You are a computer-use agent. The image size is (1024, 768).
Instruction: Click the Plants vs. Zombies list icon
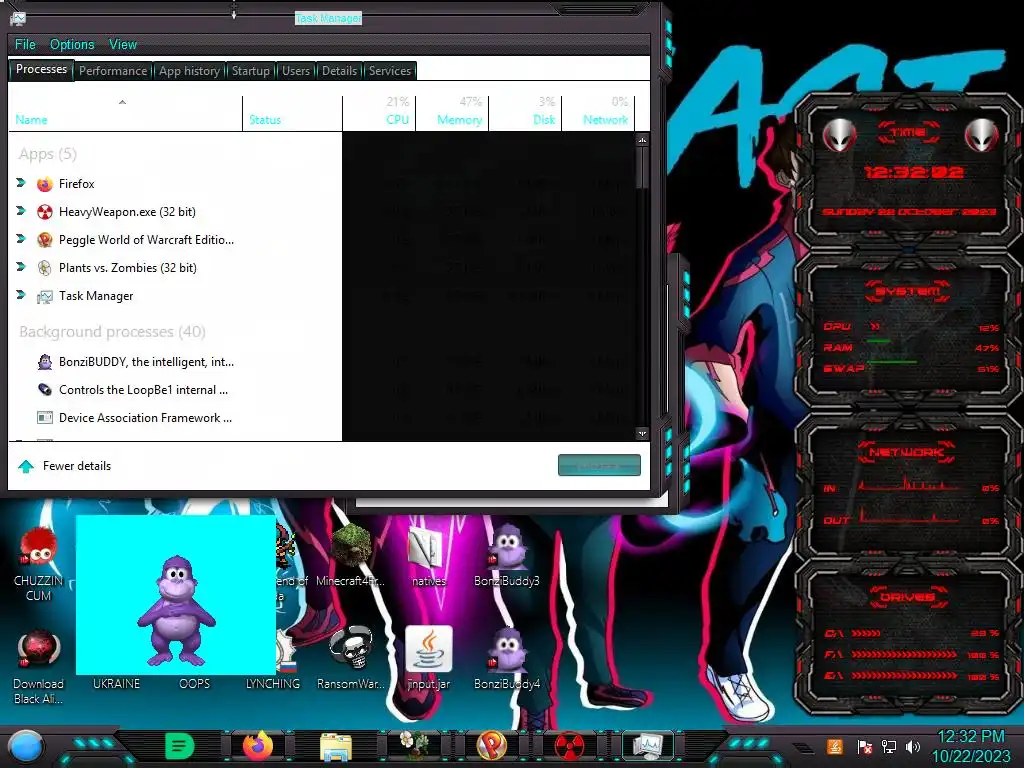click(x=44, y=268)
